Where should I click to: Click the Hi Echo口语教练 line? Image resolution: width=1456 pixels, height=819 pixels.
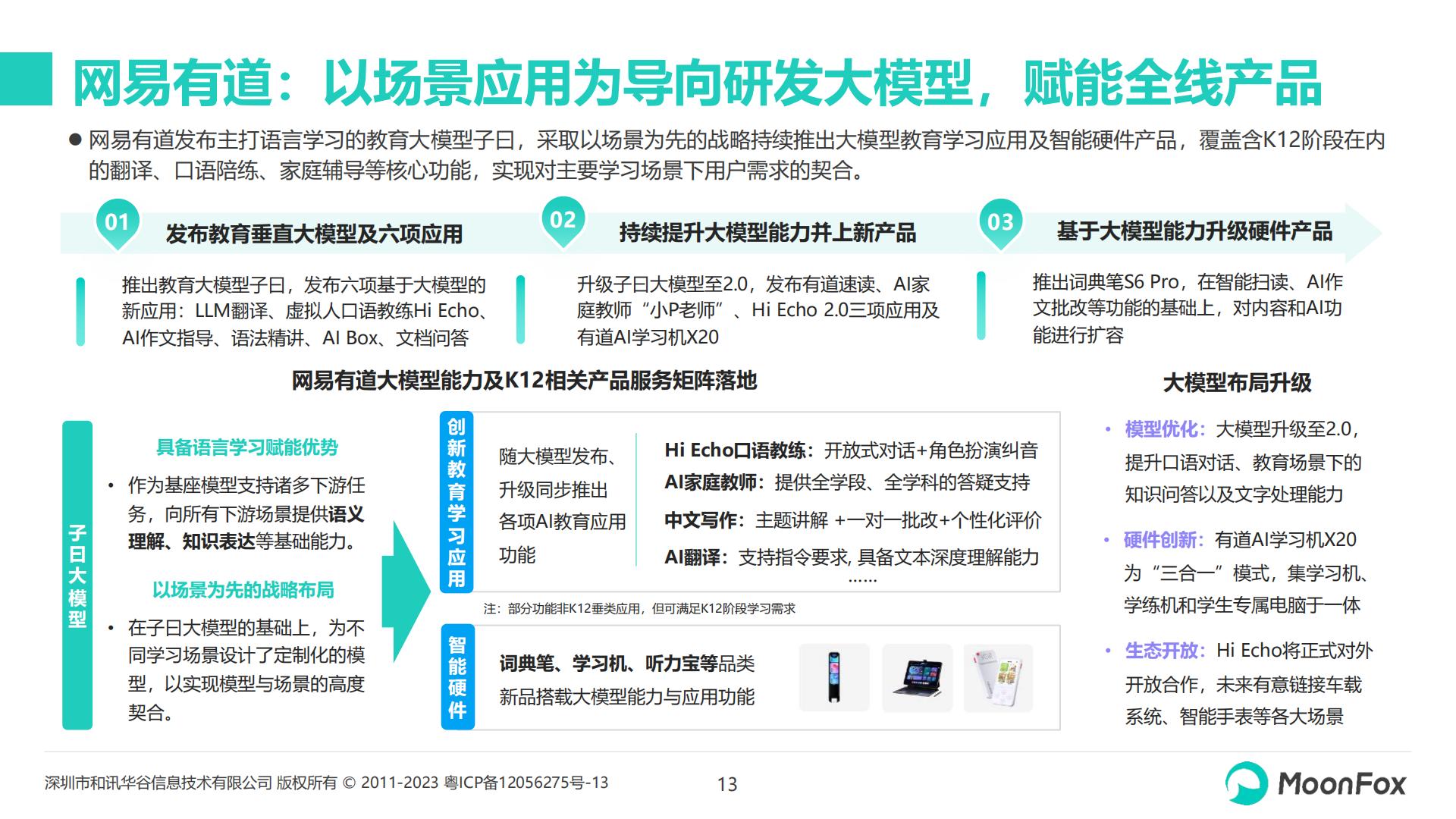[851, 450]
